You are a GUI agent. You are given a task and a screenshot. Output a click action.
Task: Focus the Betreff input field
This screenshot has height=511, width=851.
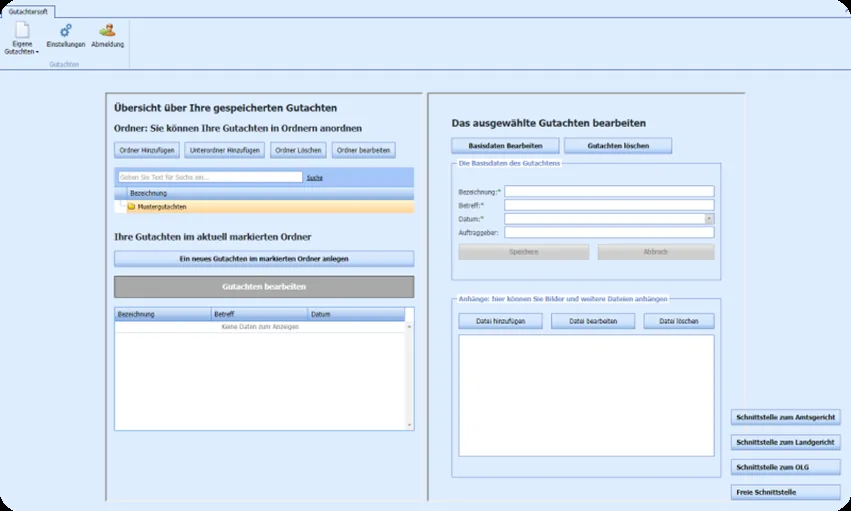click(609, 205)
